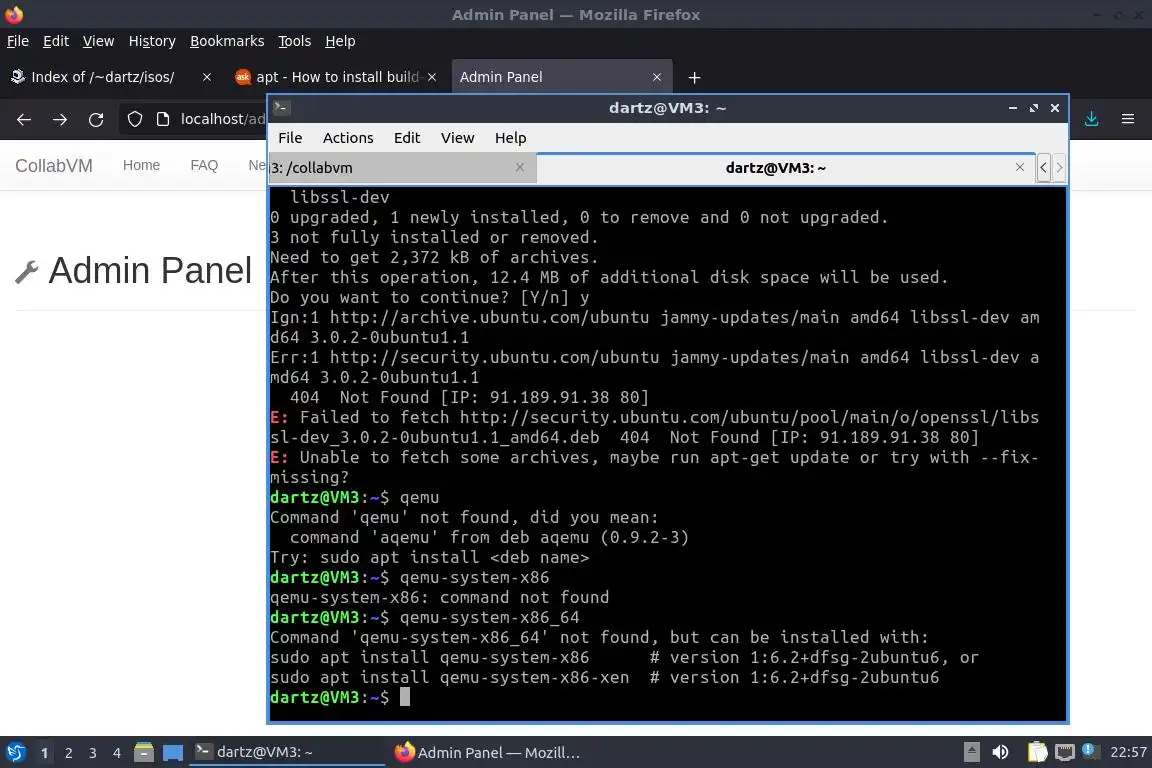The image size is (1152, 768).
Task: Open a new Firefox tab with plus
Action: (x=694, y=77)
